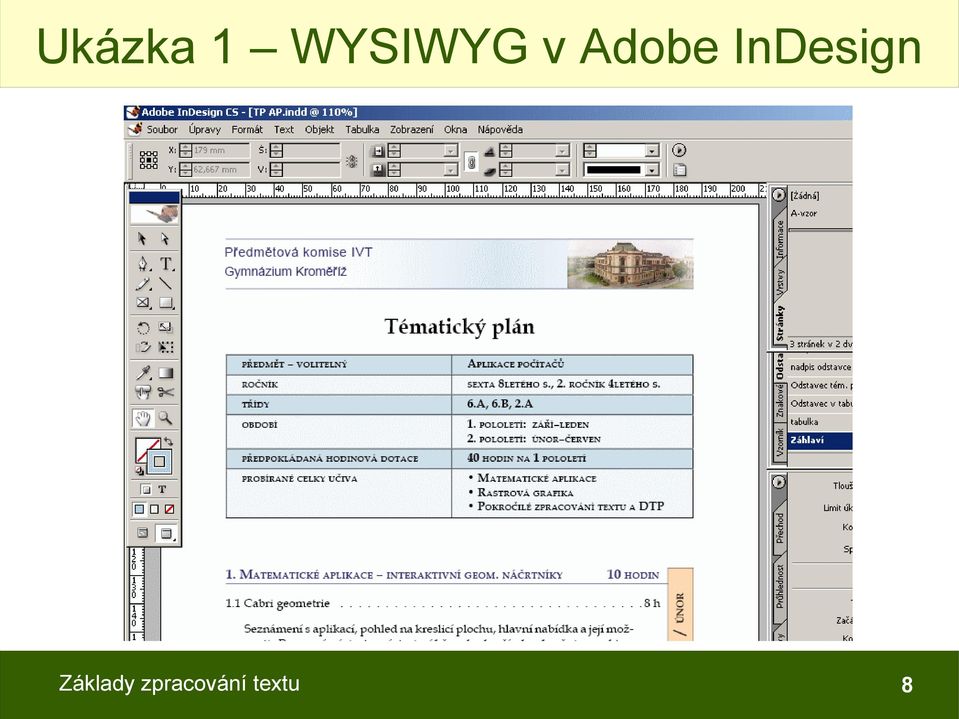This screenshot has height=719, width=959.
Task: Open the control palette flyout menu circle button
Action: click(679, 150)
